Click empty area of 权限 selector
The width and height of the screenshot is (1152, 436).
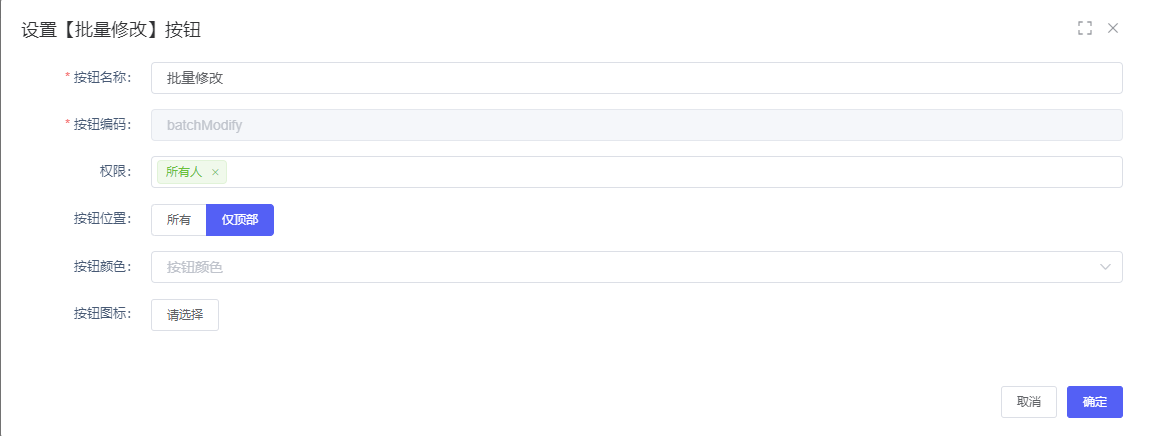670,172
